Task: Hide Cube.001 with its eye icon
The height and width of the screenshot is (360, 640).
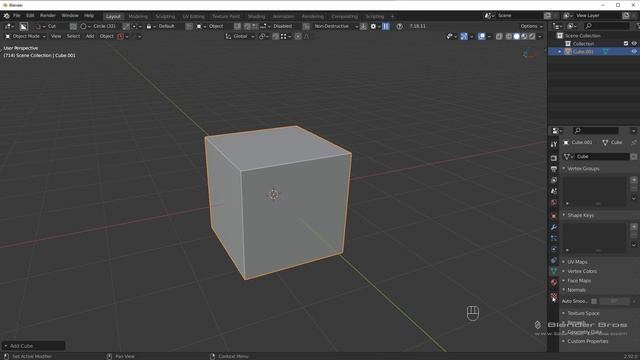Action: coord(634,52)
